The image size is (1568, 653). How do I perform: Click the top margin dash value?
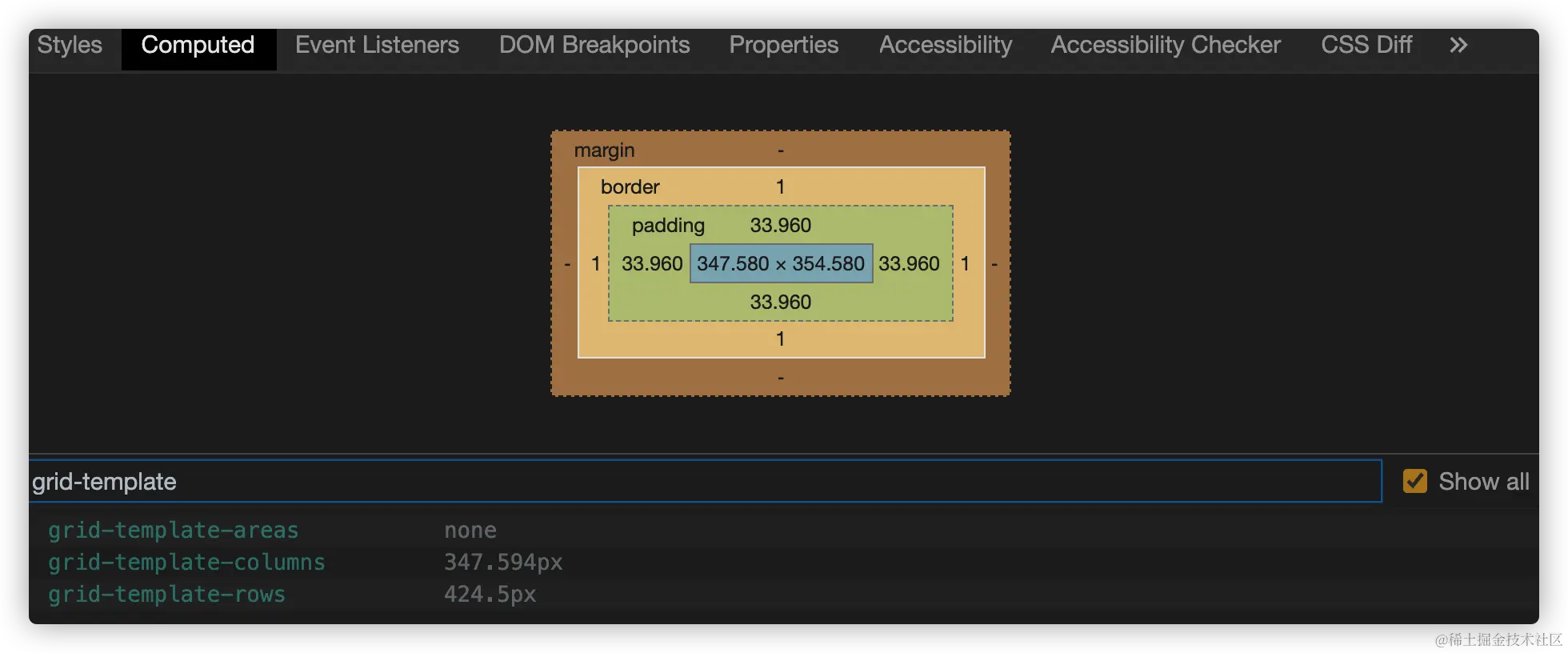click(781, 150)
